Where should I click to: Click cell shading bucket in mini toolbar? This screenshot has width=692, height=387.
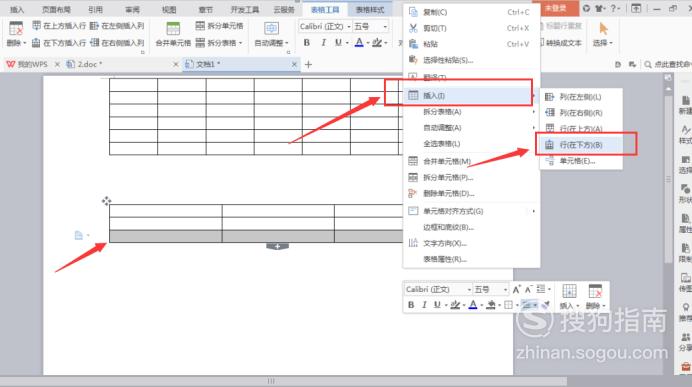tap(490, 305)
